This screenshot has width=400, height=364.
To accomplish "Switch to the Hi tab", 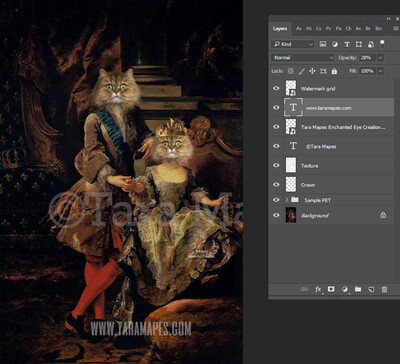I will click(x=309, y=29).
